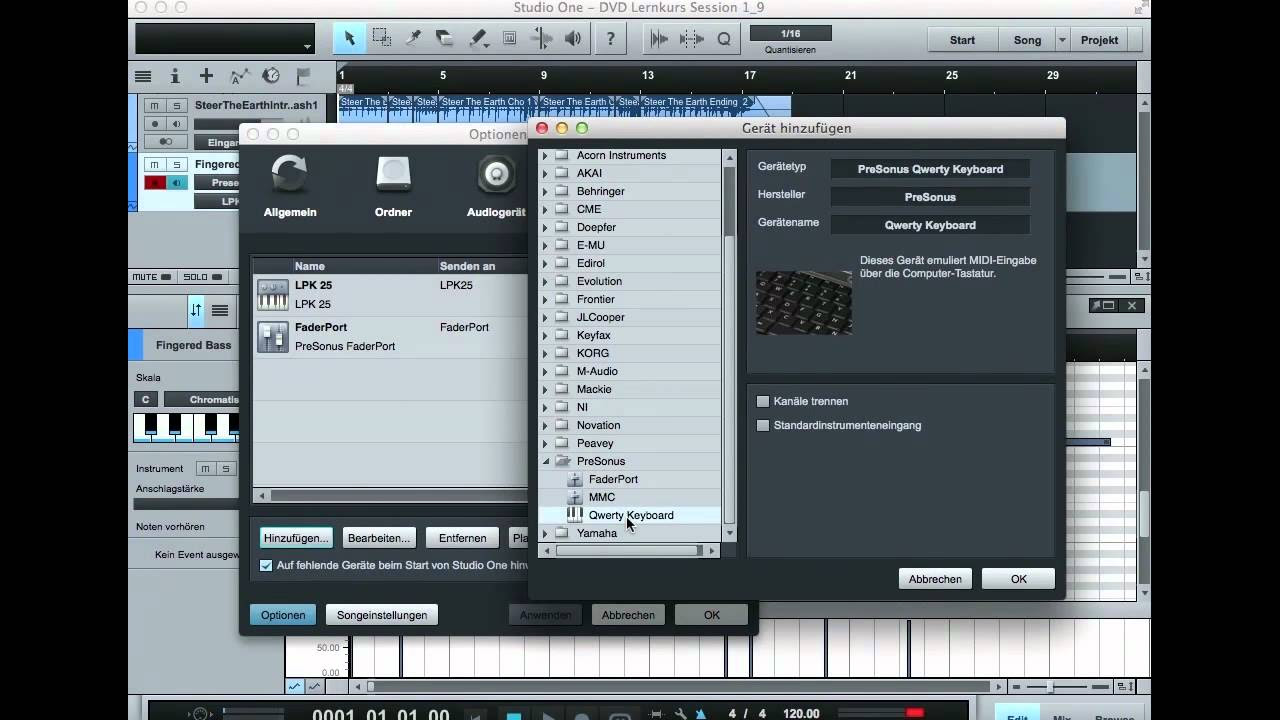Toggle the Quantize Q button
Image resolution: width=1280 pixels, height=720 pixels.
724,39
